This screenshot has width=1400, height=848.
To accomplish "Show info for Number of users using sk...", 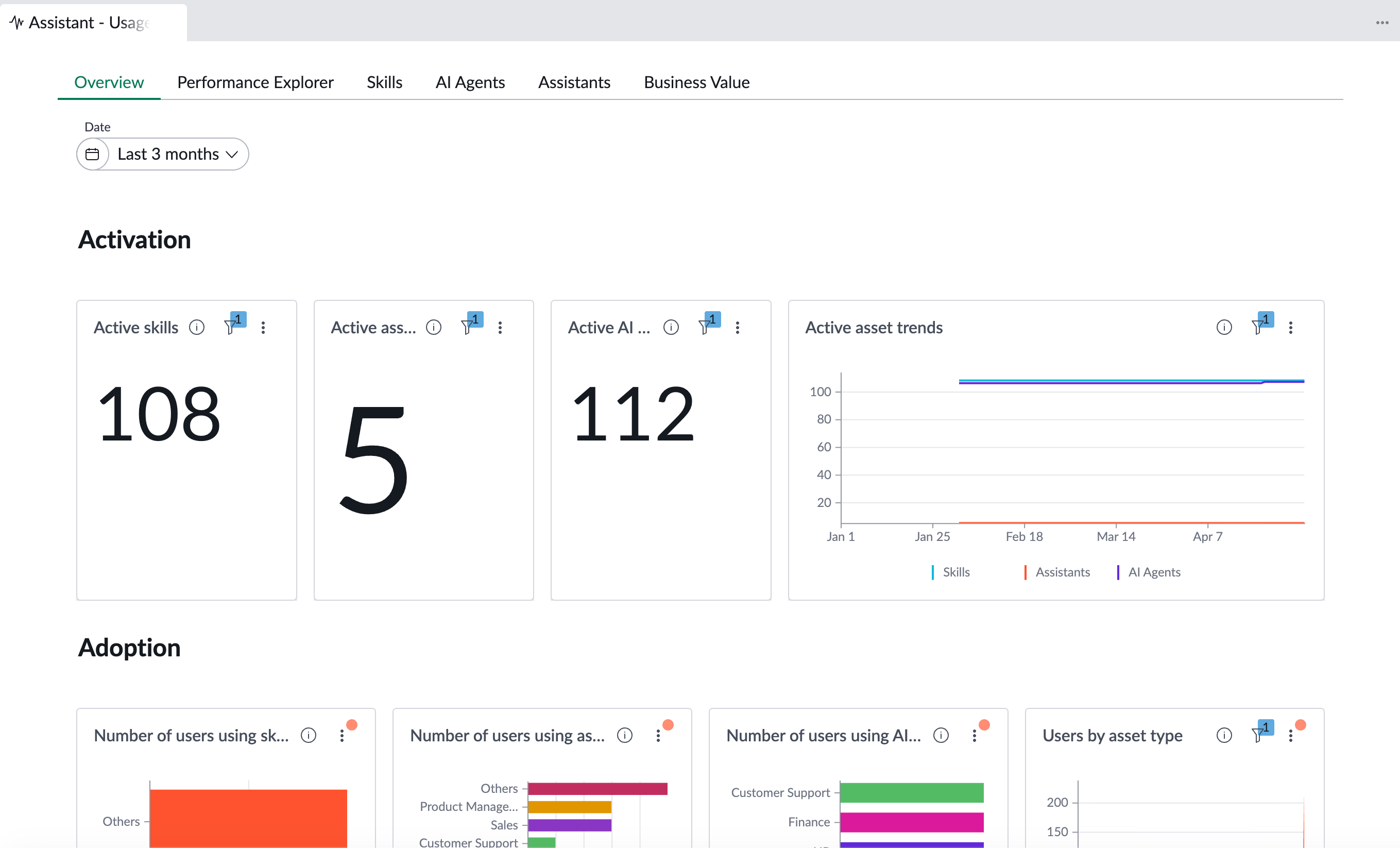I will [x=309, y=736].
